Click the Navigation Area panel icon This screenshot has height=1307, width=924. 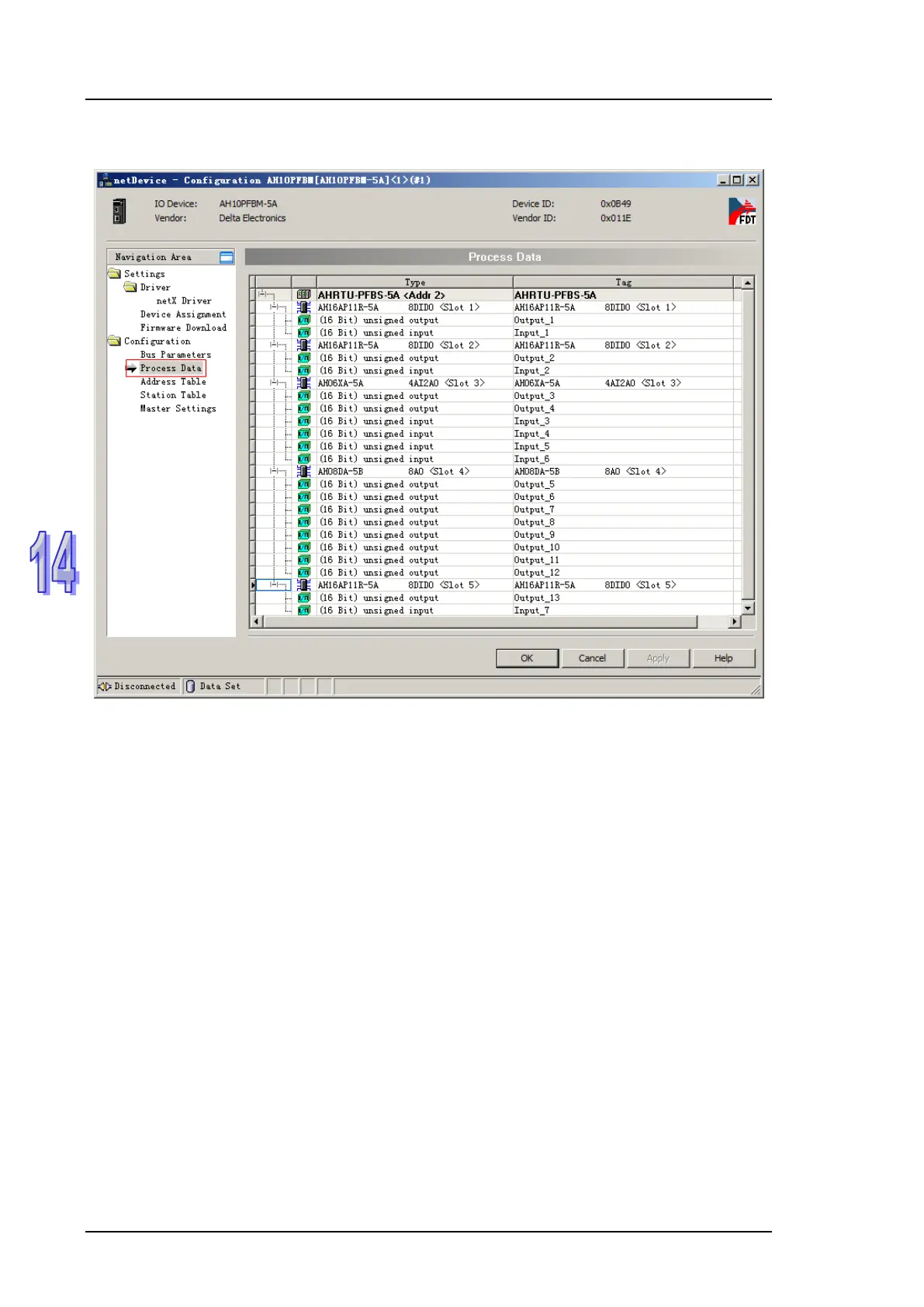click(227, 257)
